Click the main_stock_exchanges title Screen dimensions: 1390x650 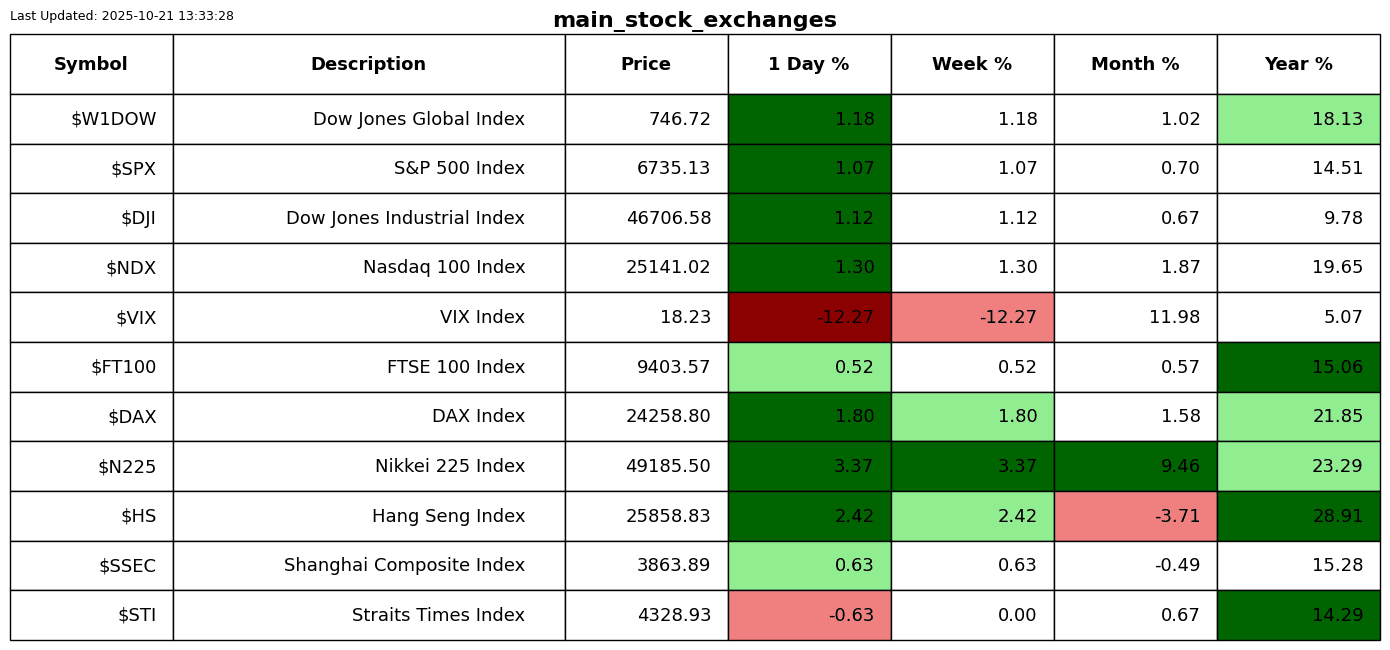pyautogui.click(x=694, y=20)
